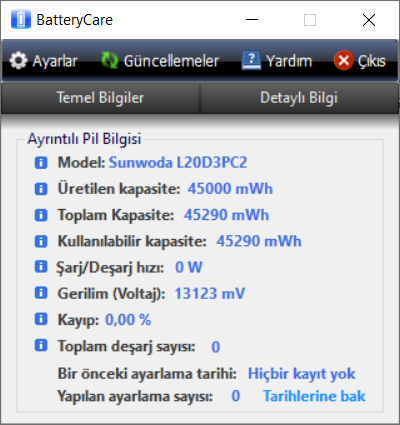Click info icon beside Toplam deşarj sayısı
The image size is (400, 425).
(41, 345)
